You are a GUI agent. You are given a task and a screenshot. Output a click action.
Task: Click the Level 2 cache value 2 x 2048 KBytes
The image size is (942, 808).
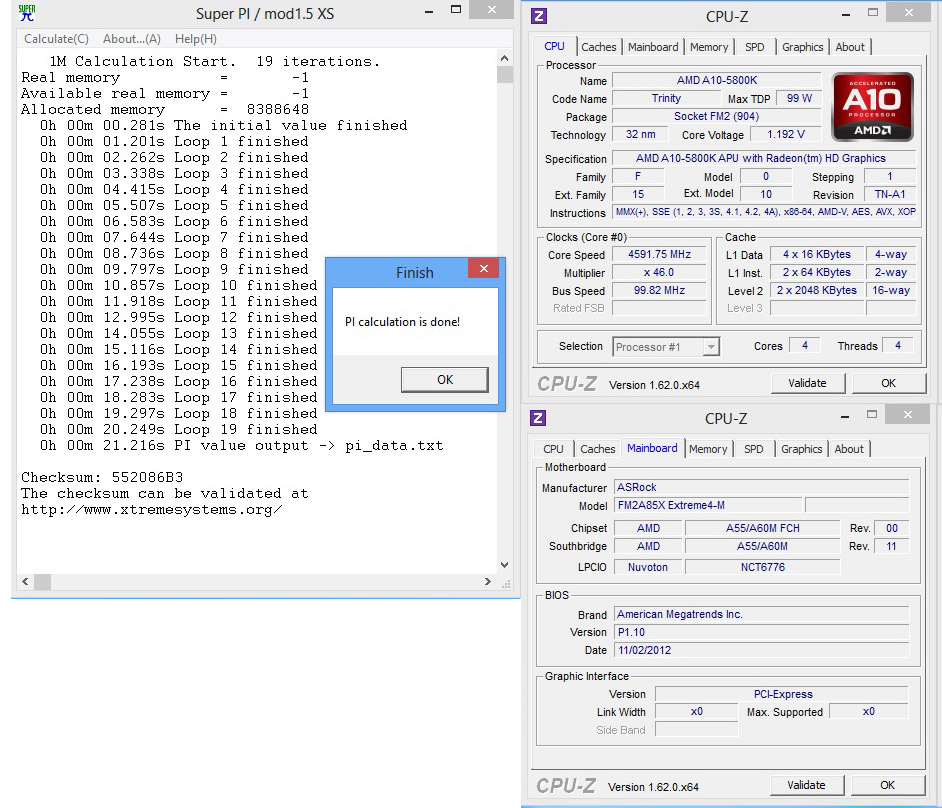[816, 290]
